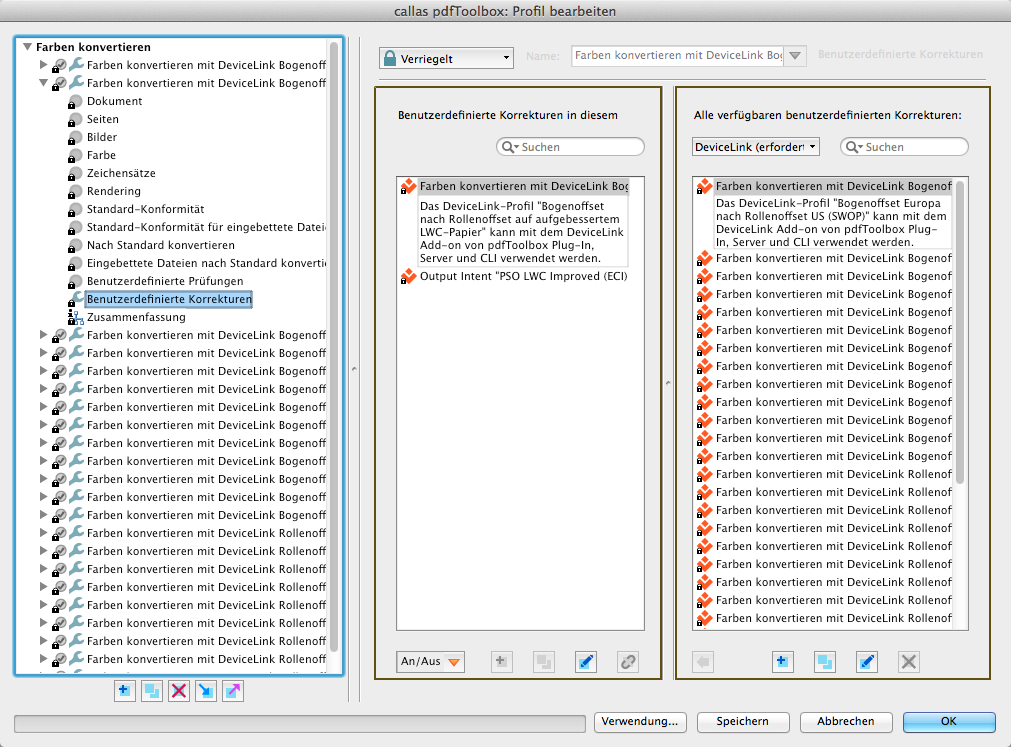Select the Zeichensätze tree item
The height and width of the screenshot is (747, 1011).
click(x=121, y=173)
